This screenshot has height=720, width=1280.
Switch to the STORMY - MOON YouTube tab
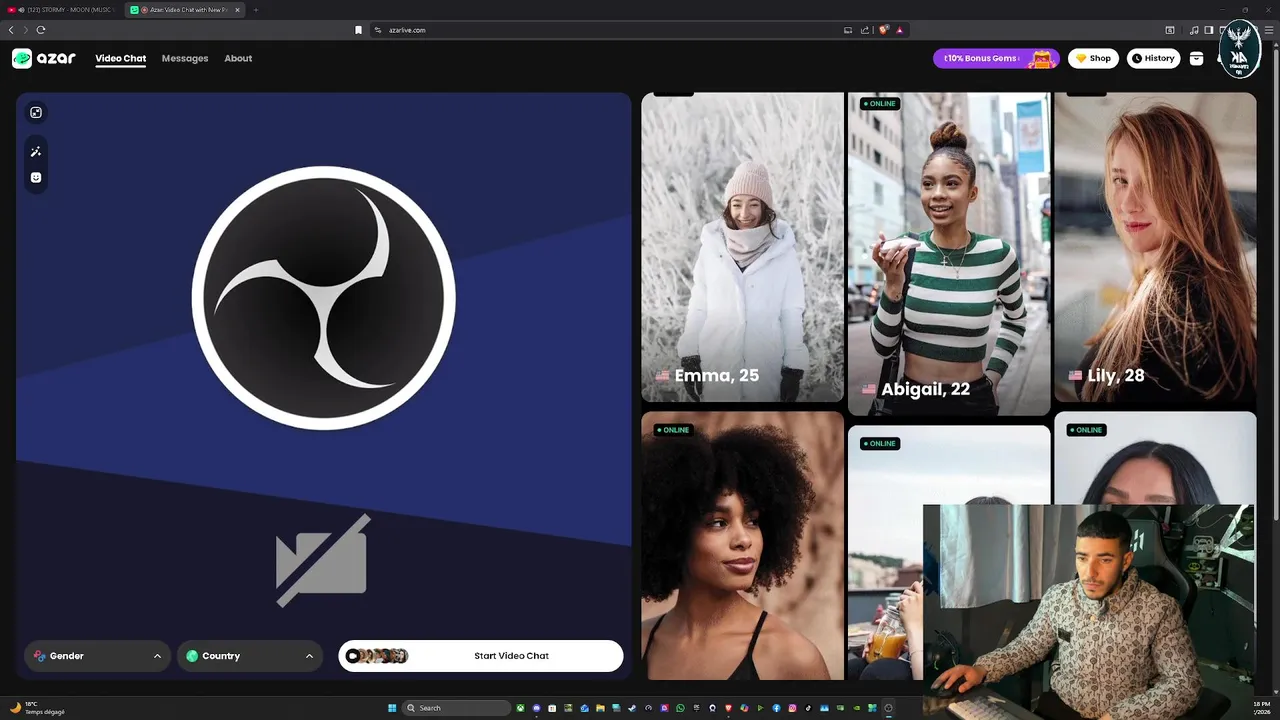coord(62,10)
